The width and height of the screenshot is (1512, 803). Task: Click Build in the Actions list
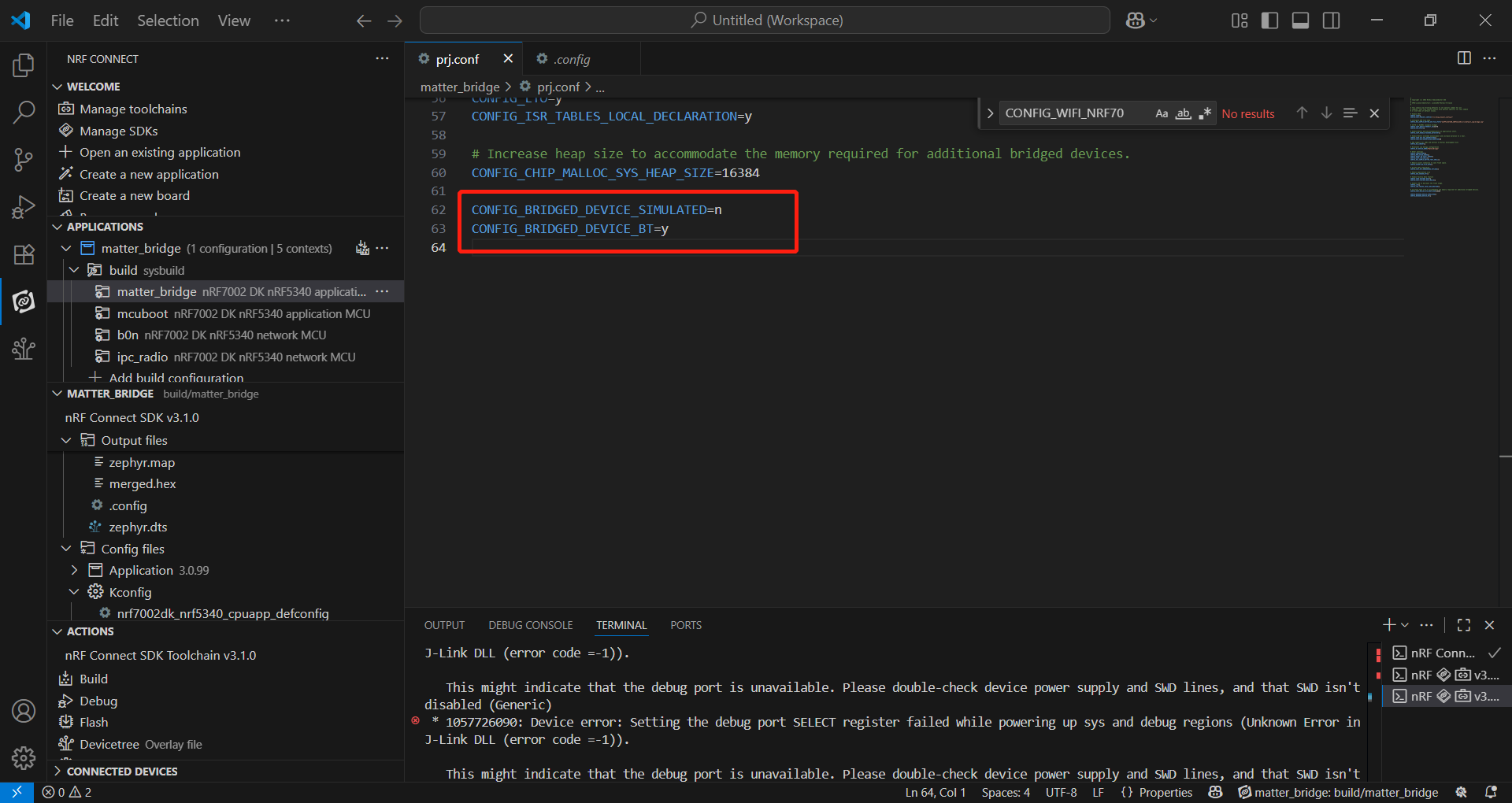coord(94,679)
